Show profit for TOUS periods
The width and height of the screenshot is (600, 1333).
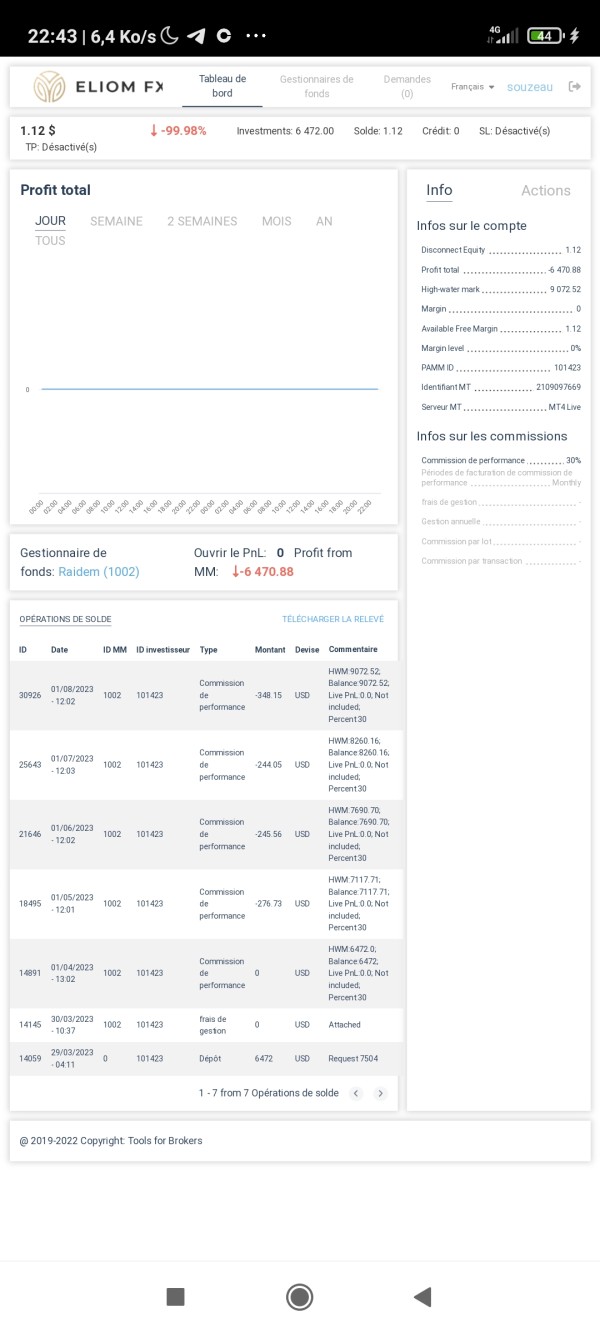50,240
